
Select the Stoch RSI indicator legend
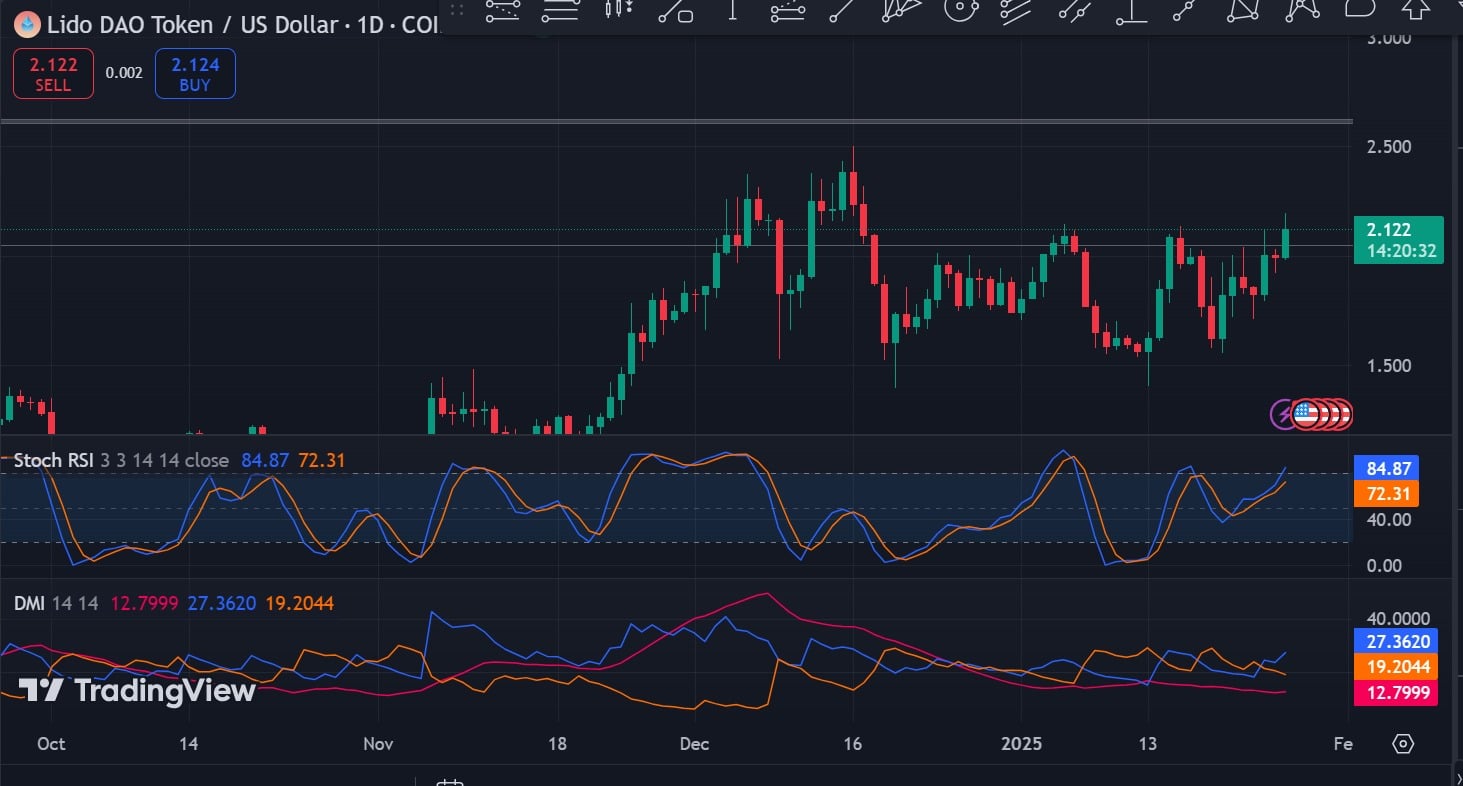53,460
